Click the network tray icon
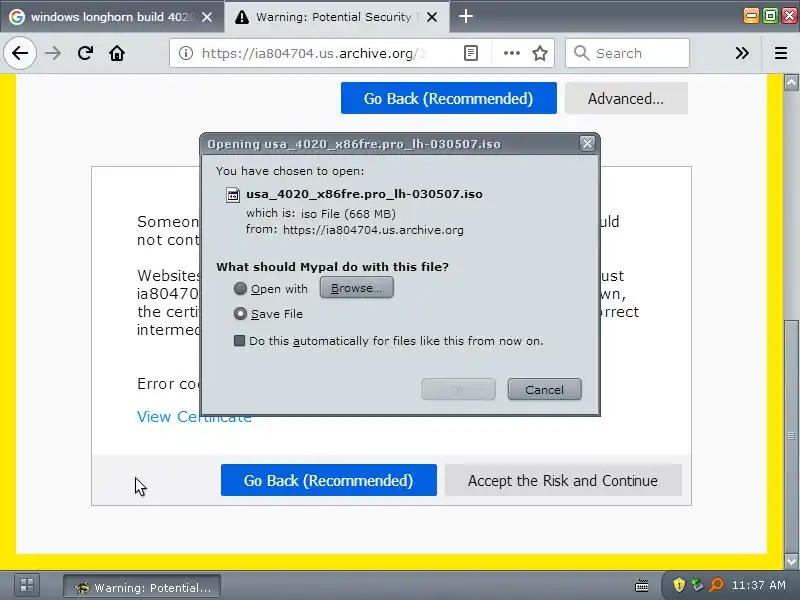The width and height of the screenshot is (800, 600). (x=697, y=585)
